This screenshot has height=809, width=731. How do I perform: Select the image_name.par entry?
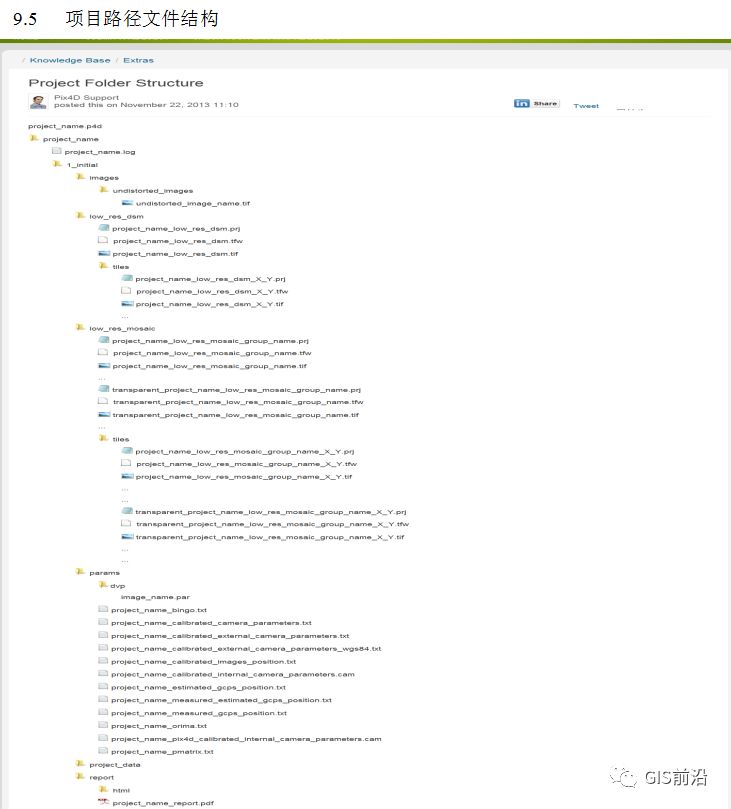[x=155, y=597]
